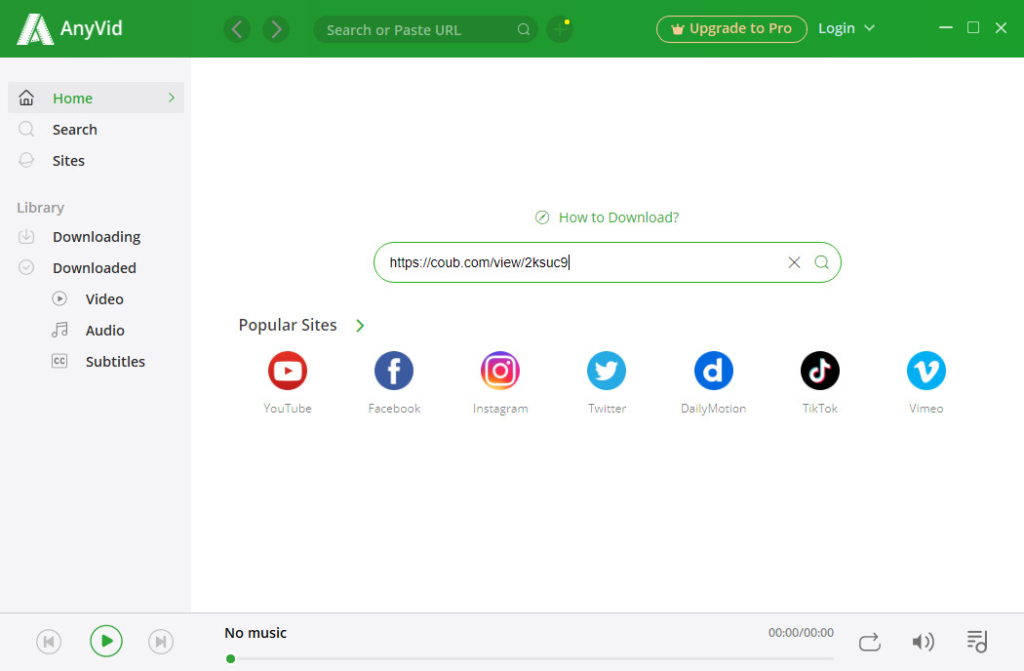Click the Sites globe icon in sidebar
1024x671 pixels.
26,160
